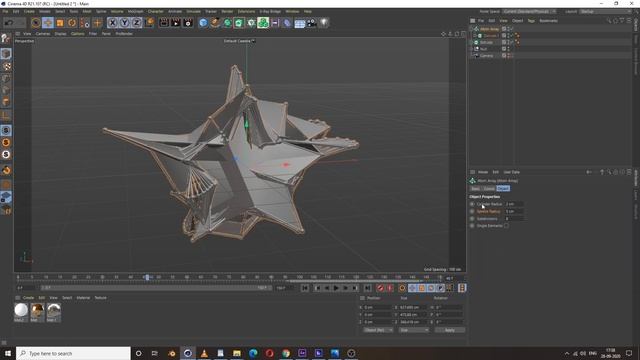Click the Undo arrow icon

point(9,23)
